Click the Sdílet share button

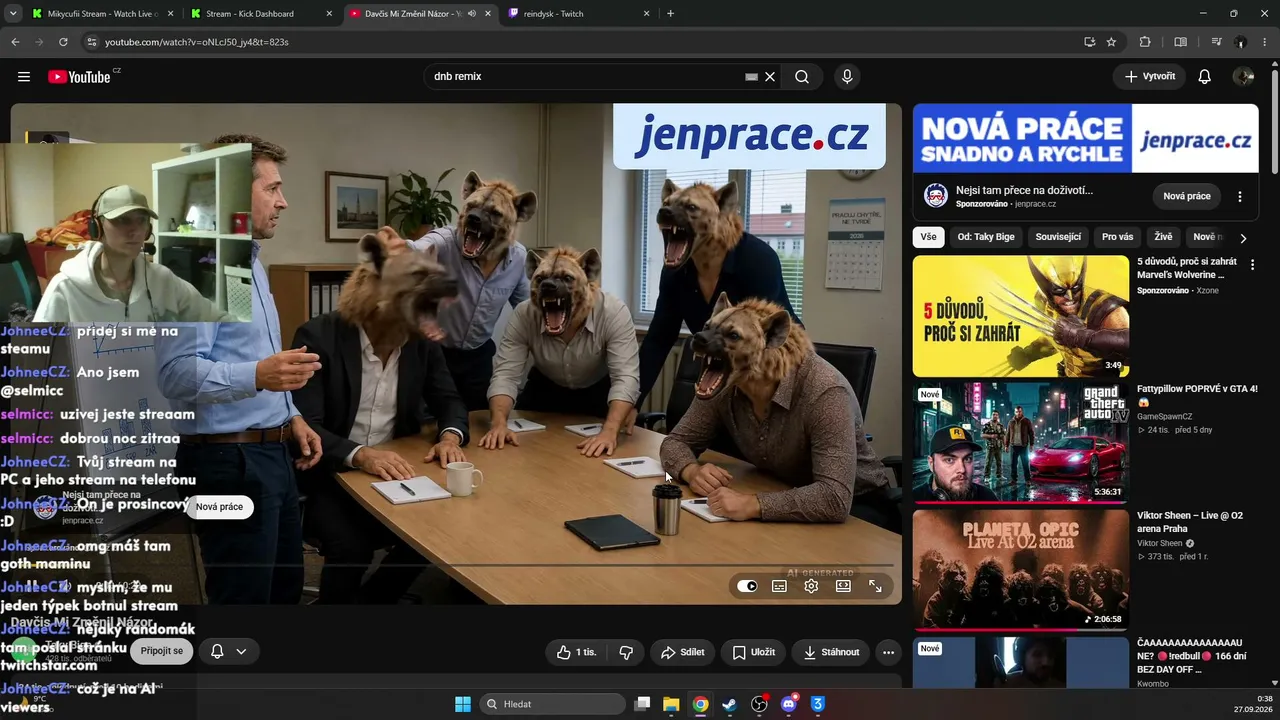point(683,652)
